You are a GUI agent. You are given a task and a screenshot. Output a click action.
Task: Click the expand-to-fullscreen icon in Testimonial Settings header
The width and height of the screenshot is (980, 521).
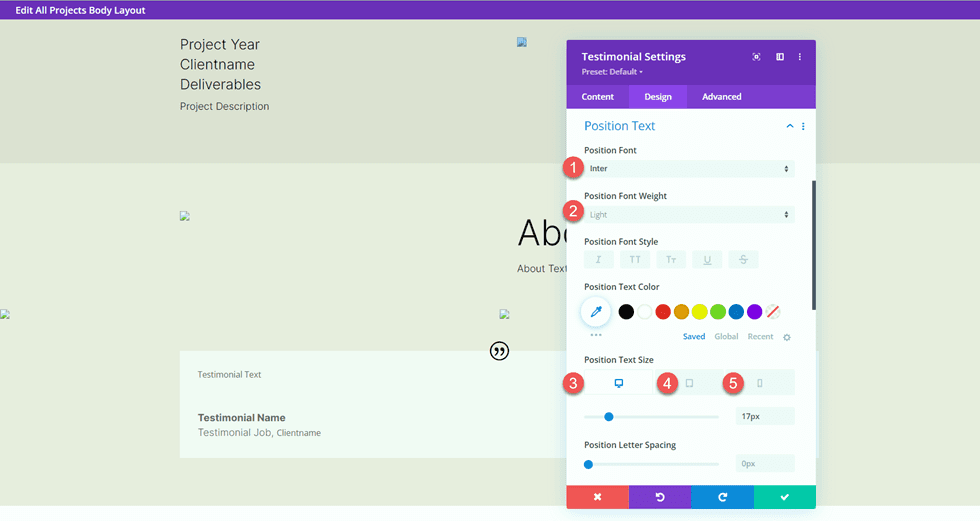coord(756,57)
